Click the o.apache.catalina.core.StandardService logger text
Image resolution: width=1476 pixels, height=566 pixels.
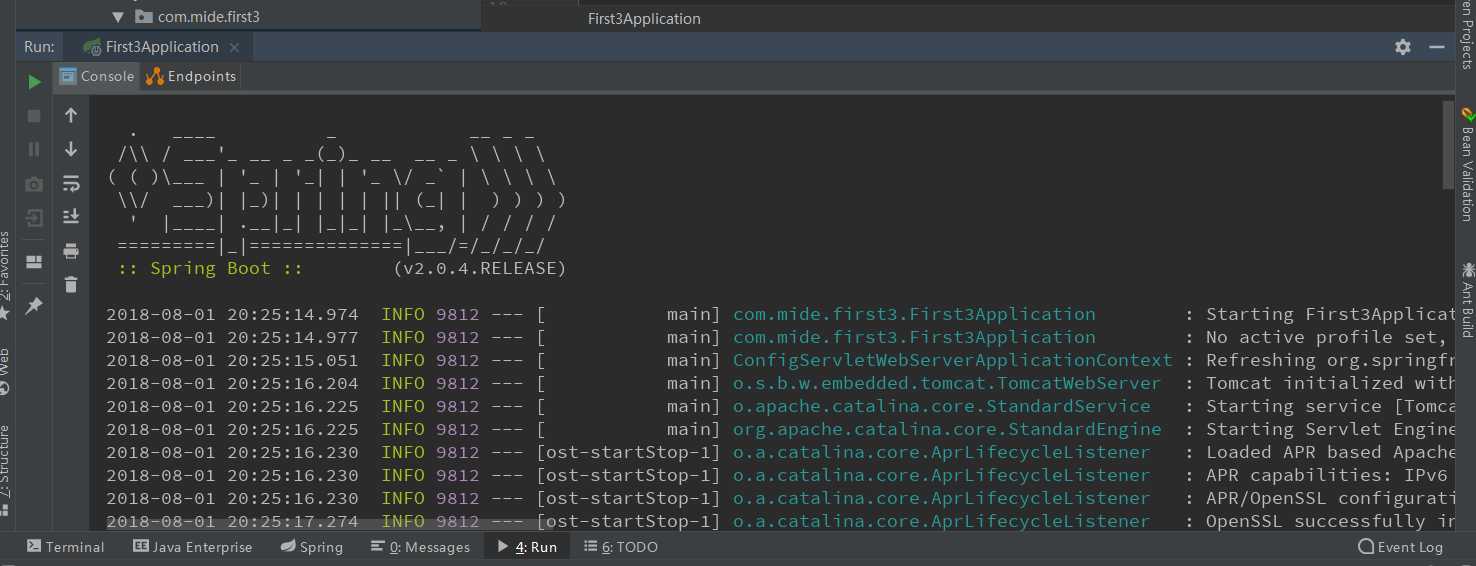942,406
